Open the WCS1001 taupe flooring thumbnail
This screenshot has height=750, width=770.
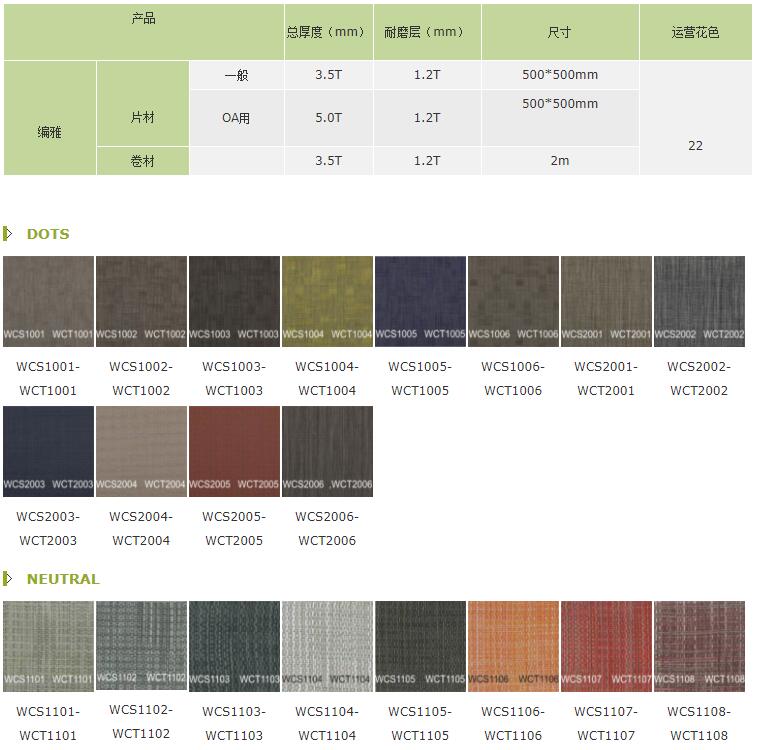[x=48, y=301]
